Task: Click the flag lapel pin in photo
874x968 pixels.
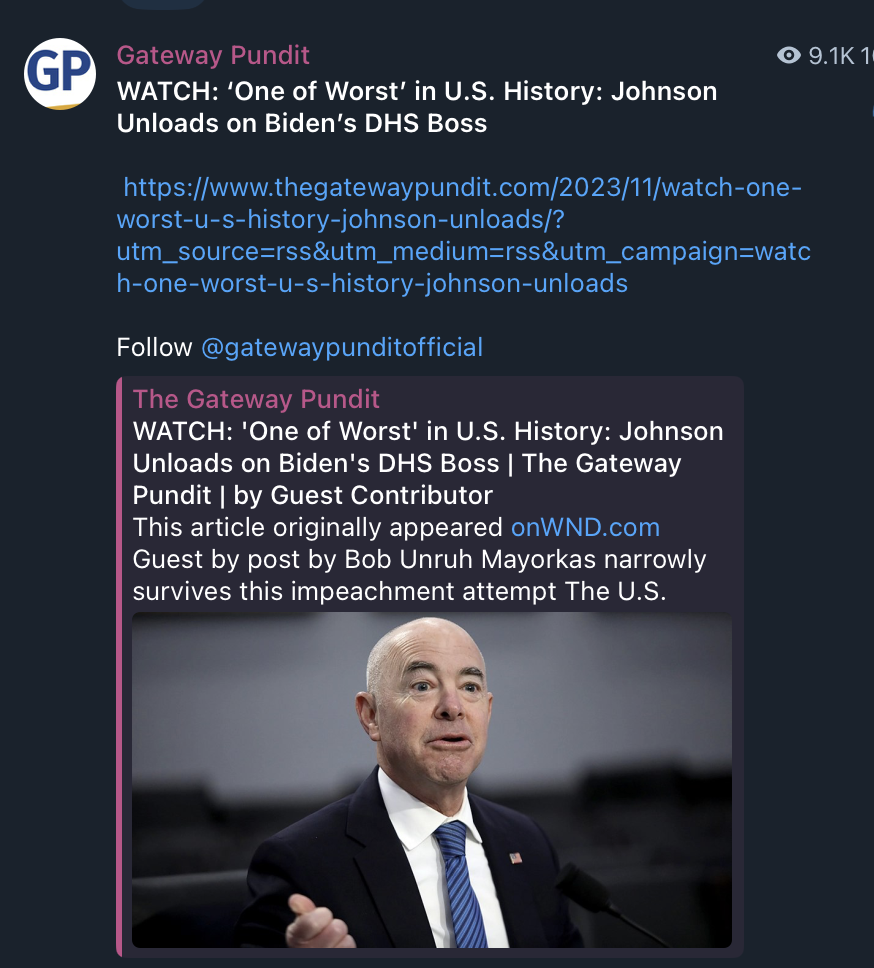Action: coord(515,857)
